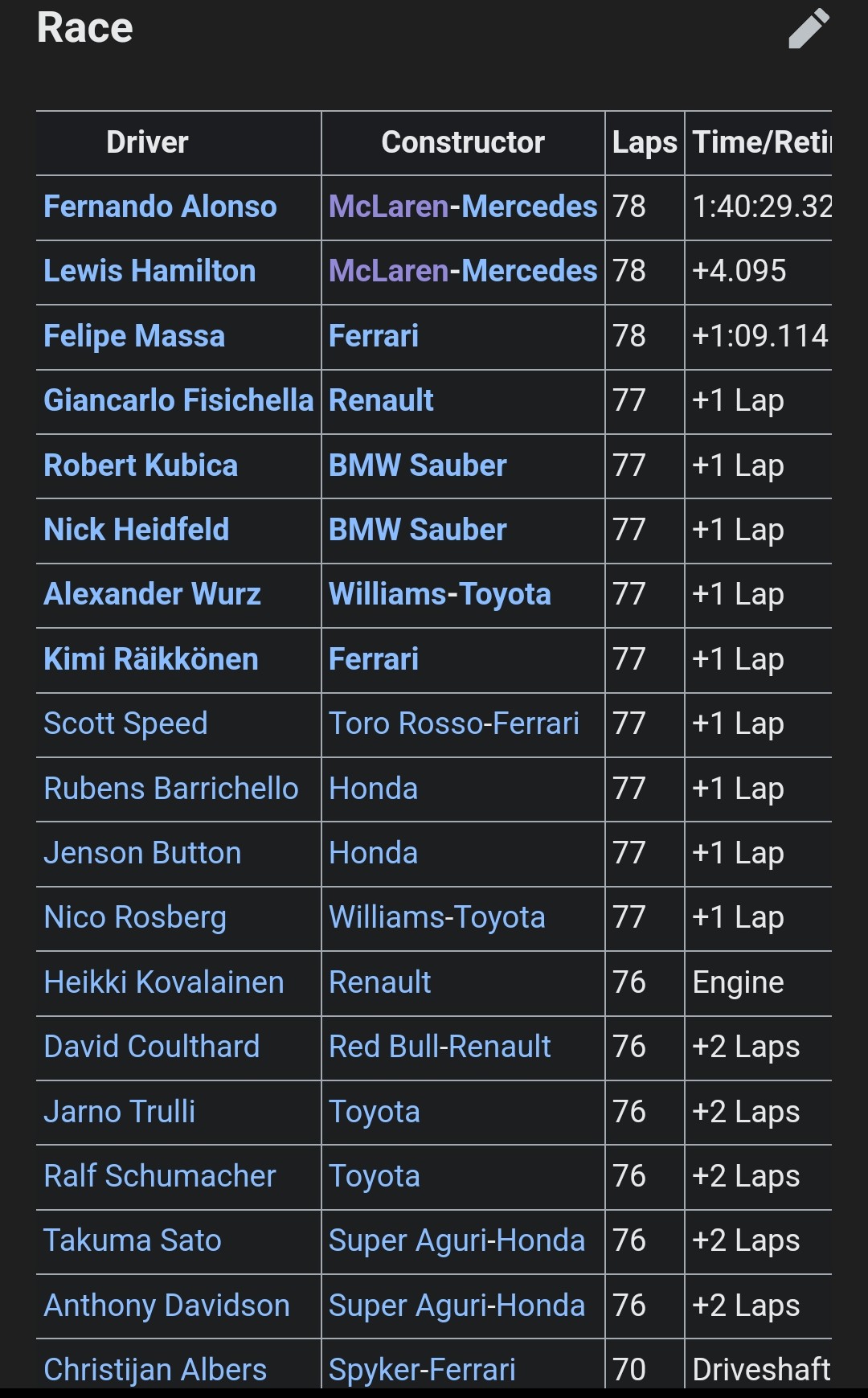Click Super Aguri-Honda in Davidson's row

pyautogui.click(x=457, y=1306)
